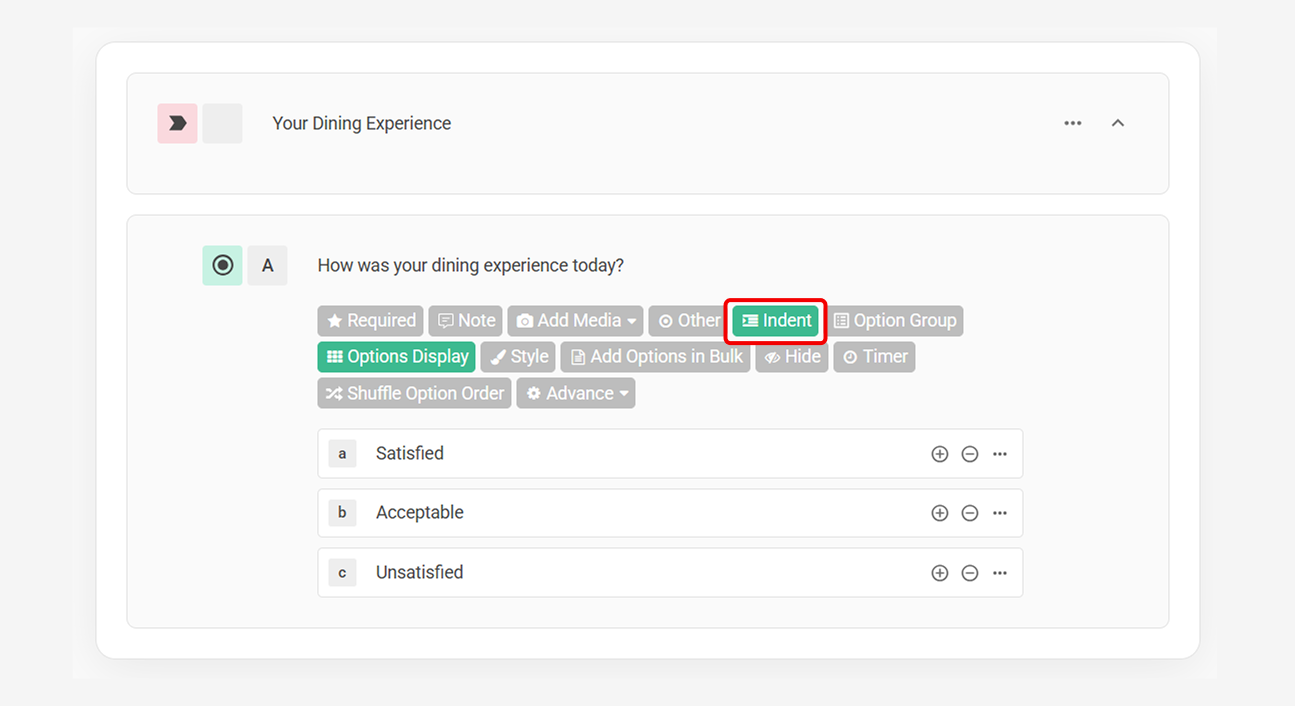Click the Add Options in Bulk button

[x=655, y=356]
